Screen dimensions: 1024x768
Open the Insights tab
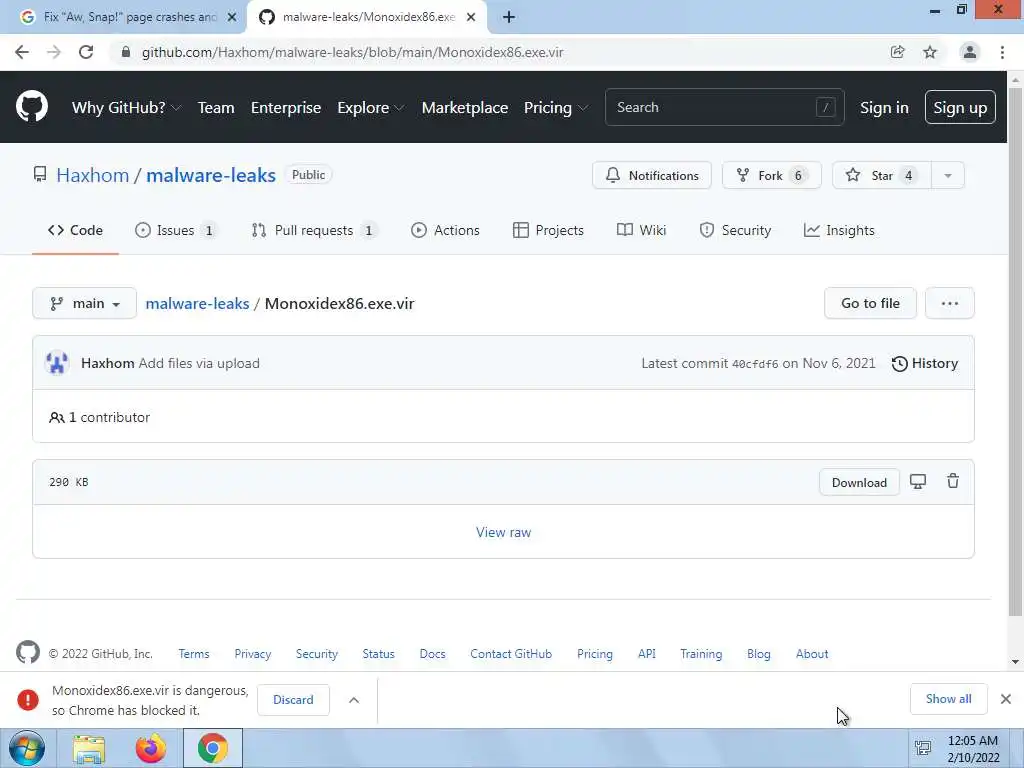[x=839, y=230]
